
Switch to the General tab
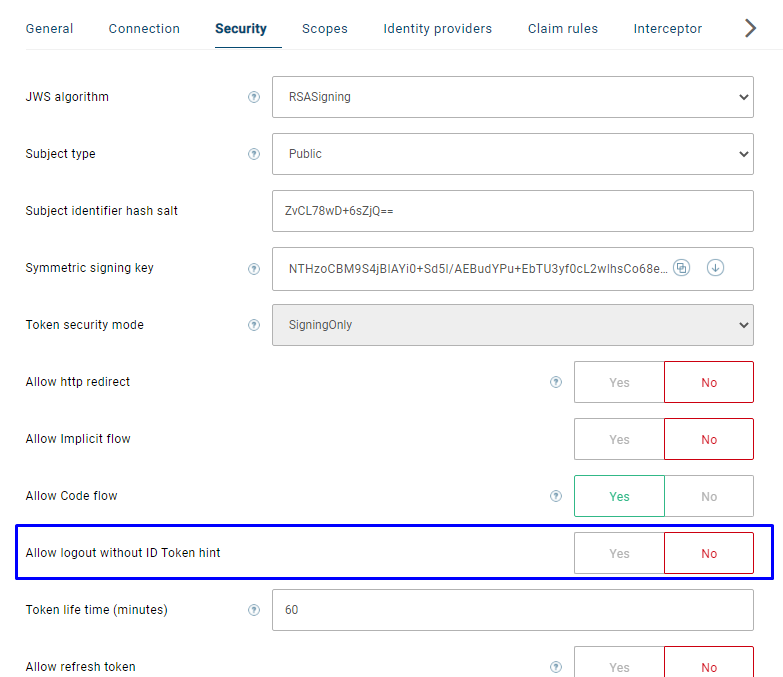tap(49, 28)
